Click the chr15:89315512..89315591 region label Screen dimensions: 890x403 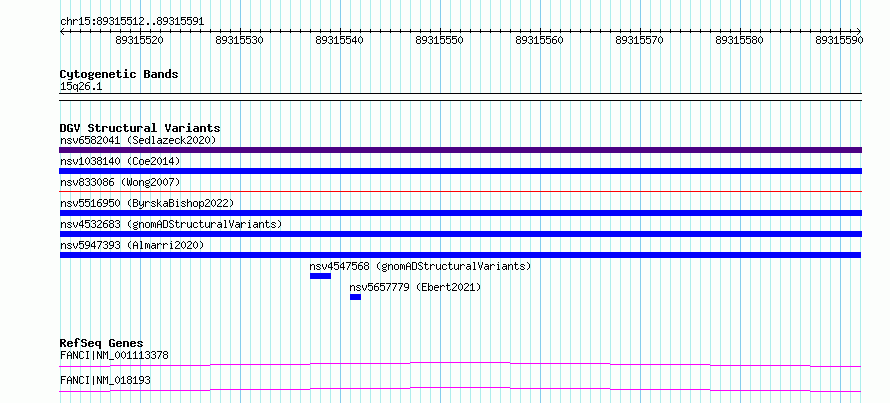click(x=132, y=22)
